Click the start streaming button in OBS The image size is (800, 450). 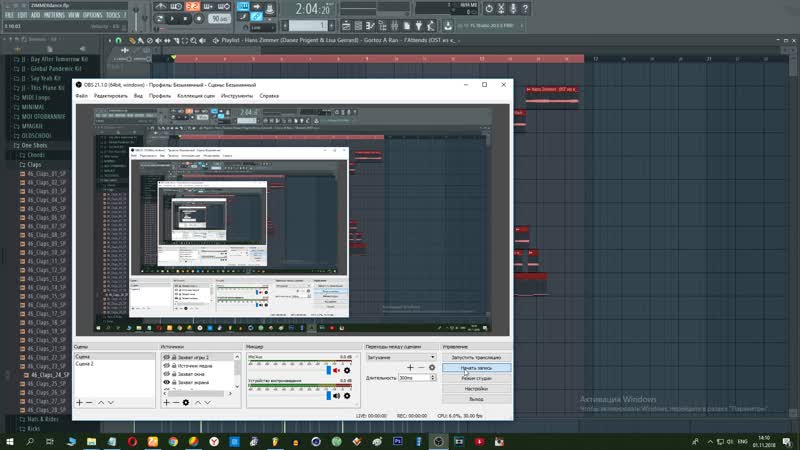click(476, 357)
